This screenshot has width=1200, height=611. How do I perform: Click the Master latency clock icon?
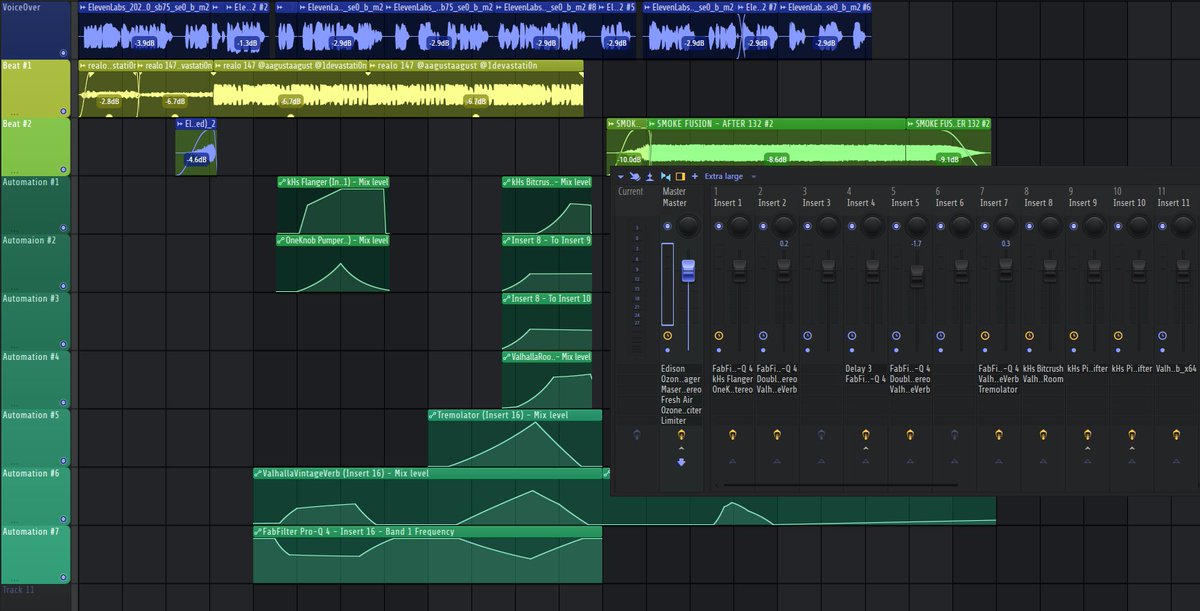coord(667,336)
